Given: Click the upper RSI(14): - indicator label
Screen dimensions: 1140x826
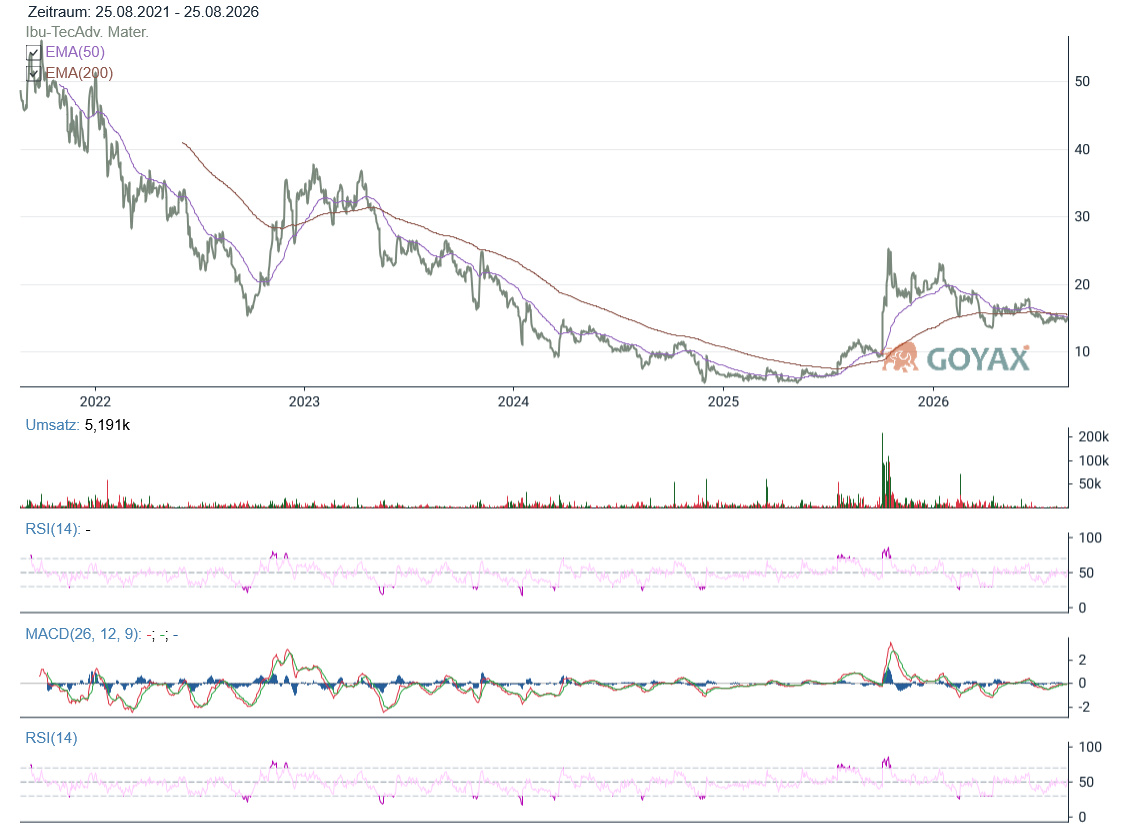Looking at the screenshot, I should click(x=58, y=529).
